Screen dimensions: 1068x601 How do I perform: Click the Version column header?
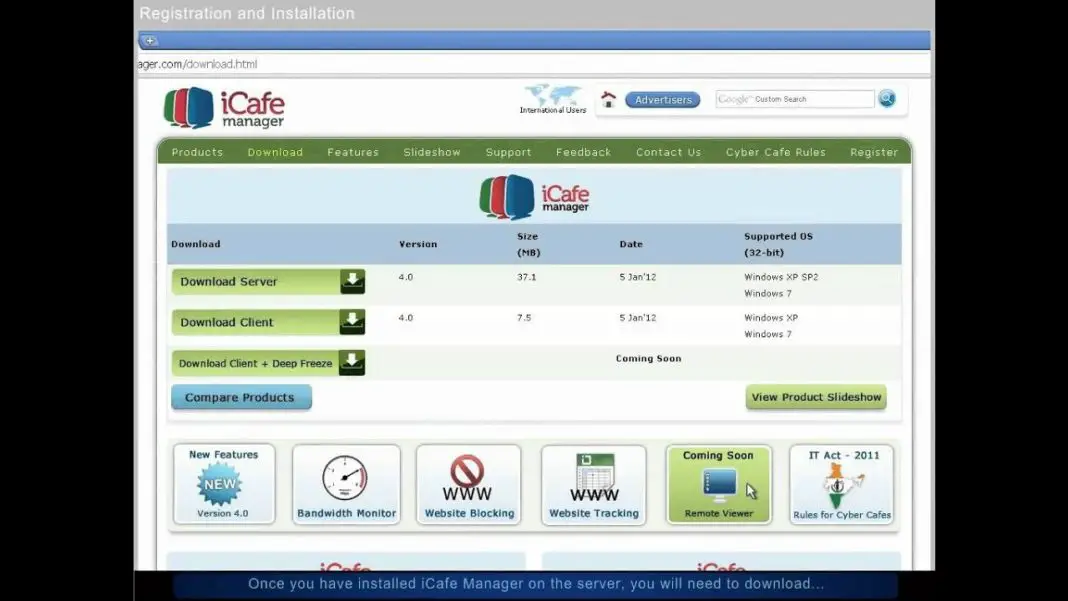[x=418, y=244]
